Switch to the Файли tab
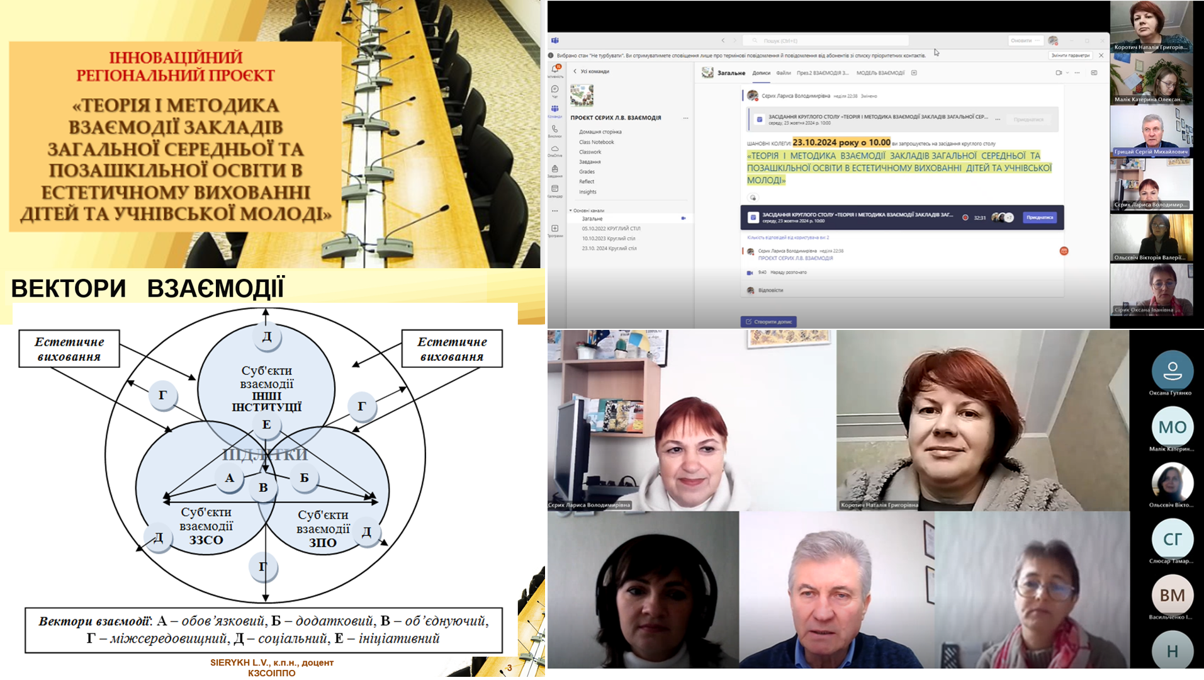 [x=783, y=73]
